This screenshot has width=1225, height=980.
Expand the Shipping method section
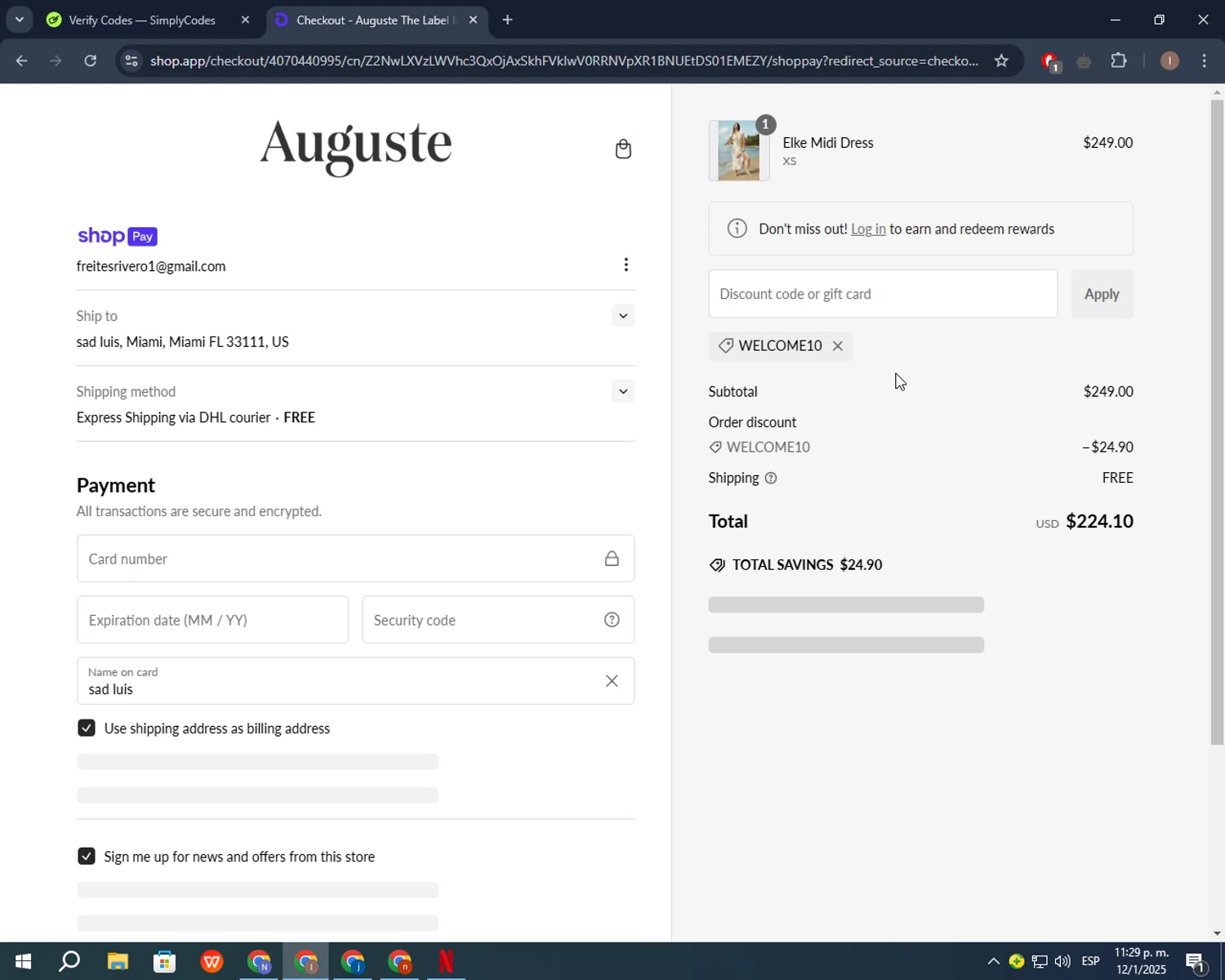(x=623, y=391)
